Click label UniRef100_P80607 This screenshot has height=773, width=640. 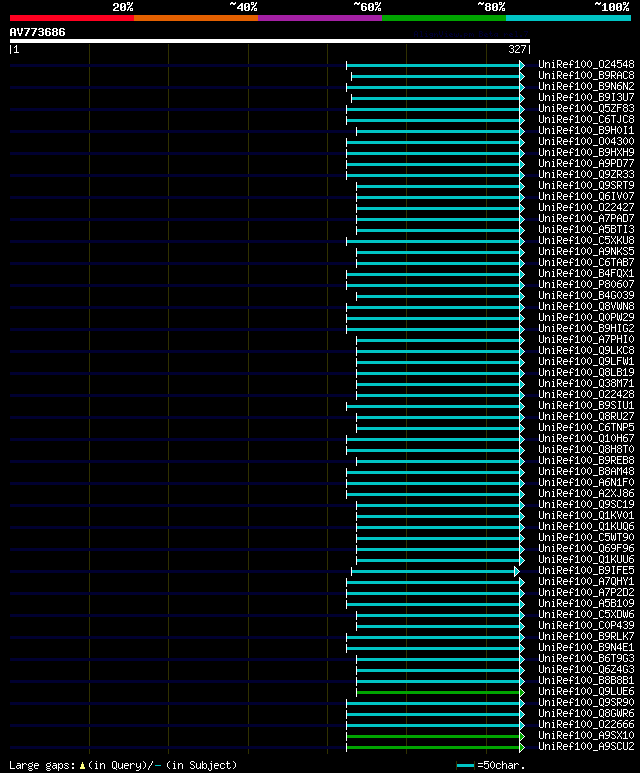point(586,284)
